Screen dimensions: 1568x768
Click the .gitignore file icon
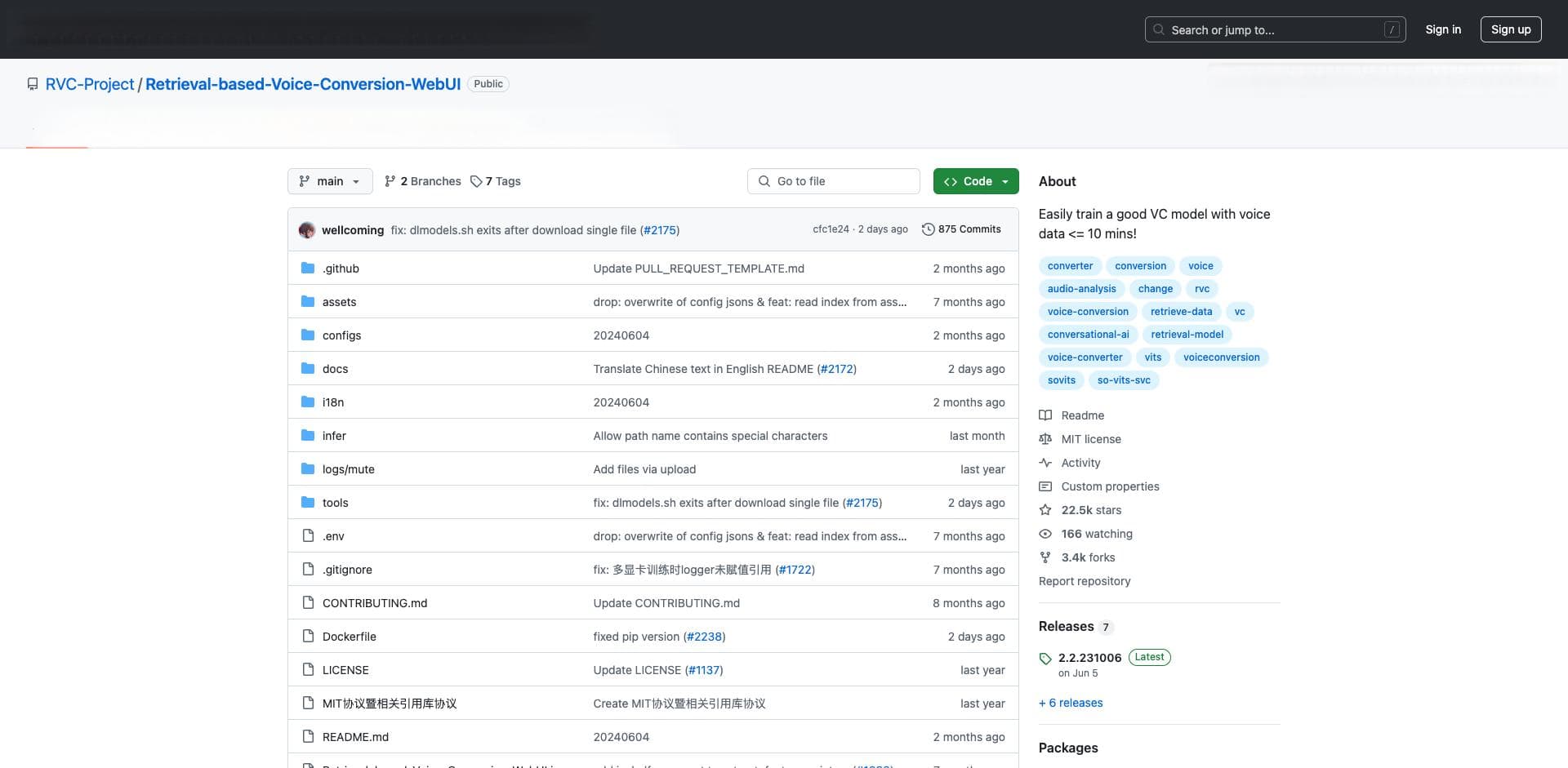(308, 570)
